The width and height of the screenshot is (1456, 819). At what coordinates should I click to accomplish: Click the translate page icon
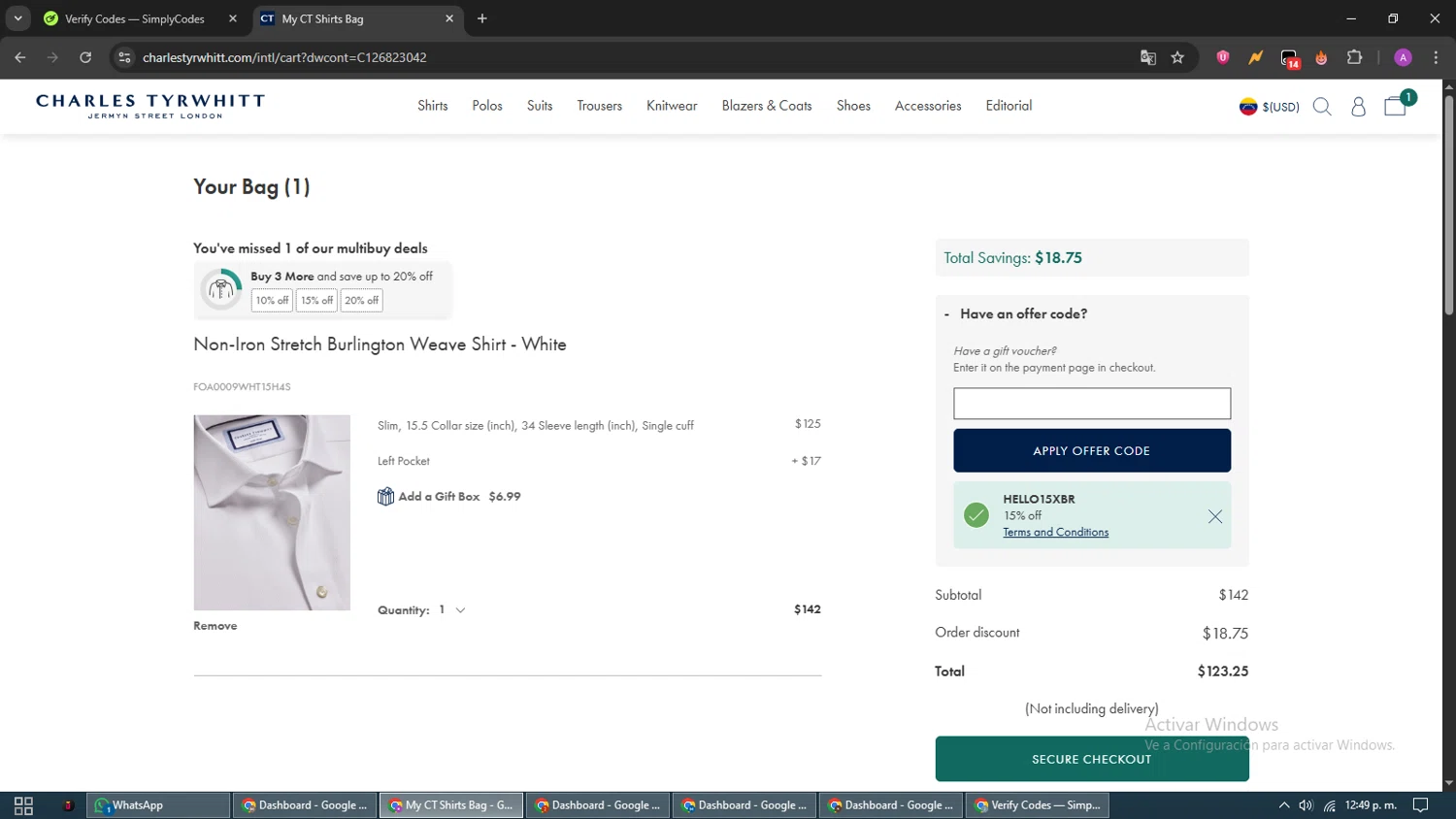1148,57
